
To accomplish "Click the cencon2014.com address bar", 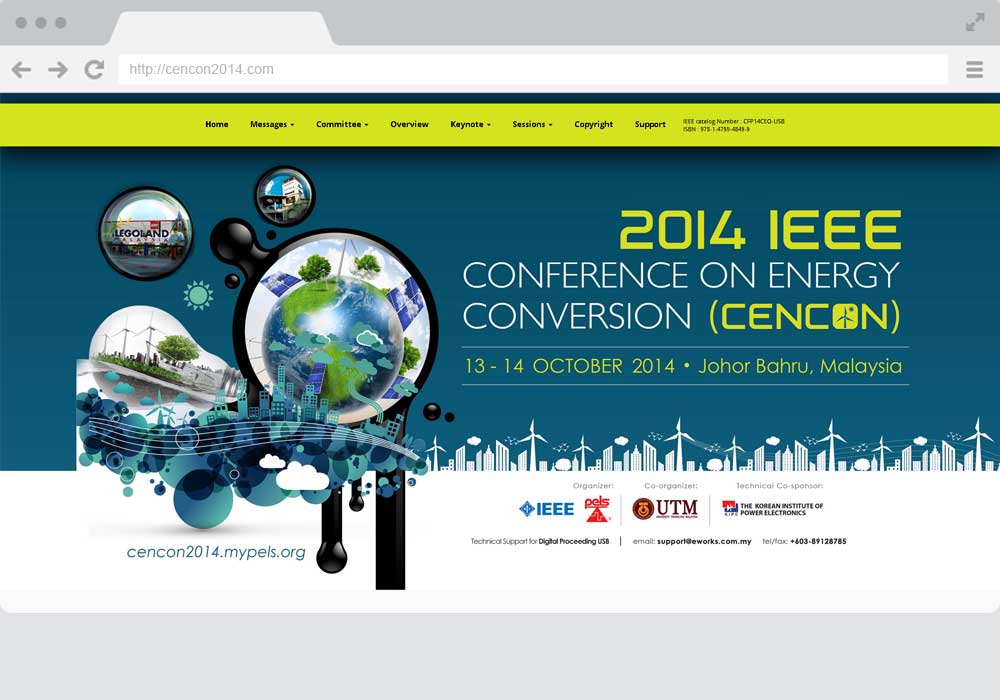I will pyautogui.click(x=533, y=69).
